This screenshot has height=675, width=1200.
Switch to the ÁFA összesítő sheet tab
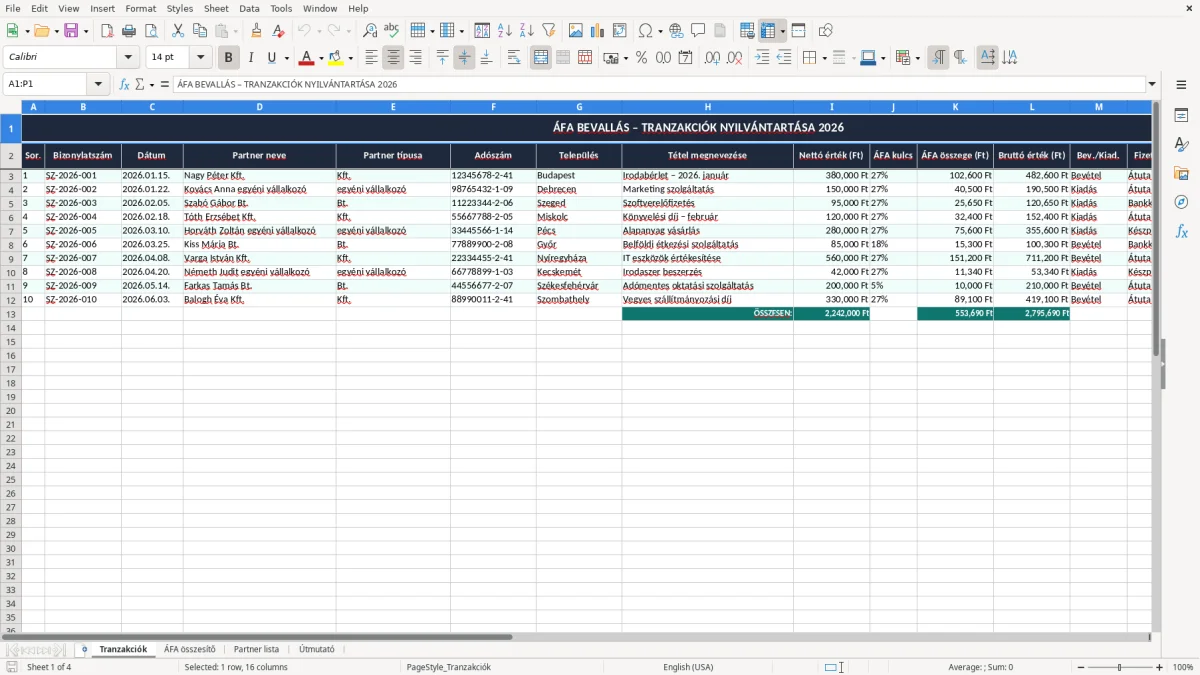[x=190, y=649]
